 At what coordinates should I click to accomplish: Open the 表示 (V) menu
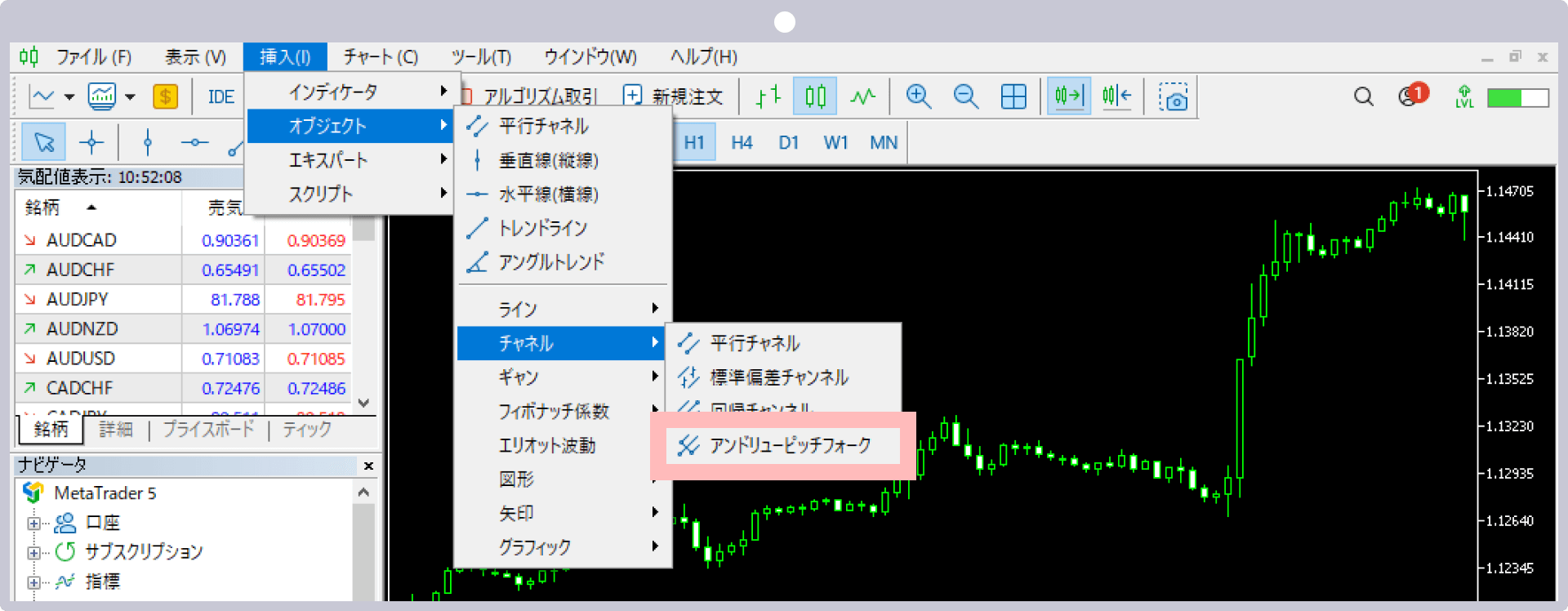pyautogui.click(x=195, y=57)
